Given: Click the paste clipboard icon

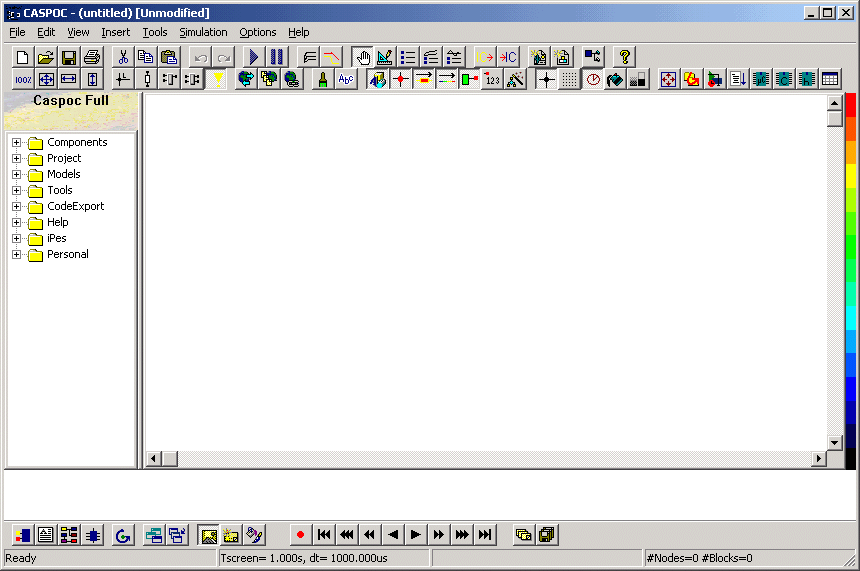Looking at the screenshot, I should click(169, 57).
